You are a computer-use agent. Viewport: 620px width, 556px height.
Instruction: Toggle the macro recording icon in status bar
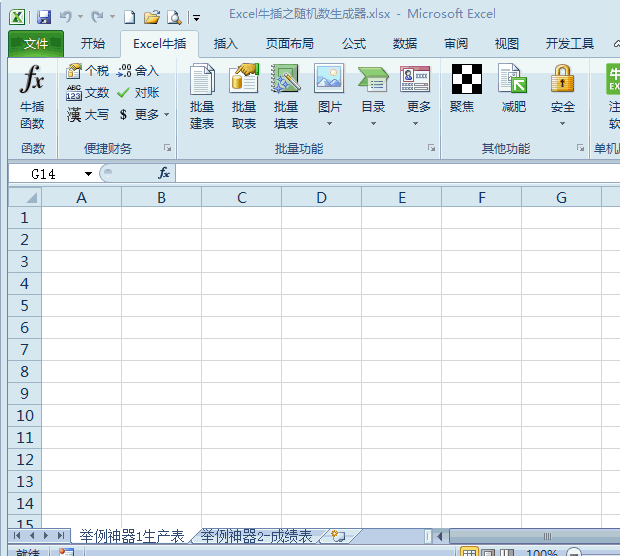pyautogui.click(x=66, y=552)
